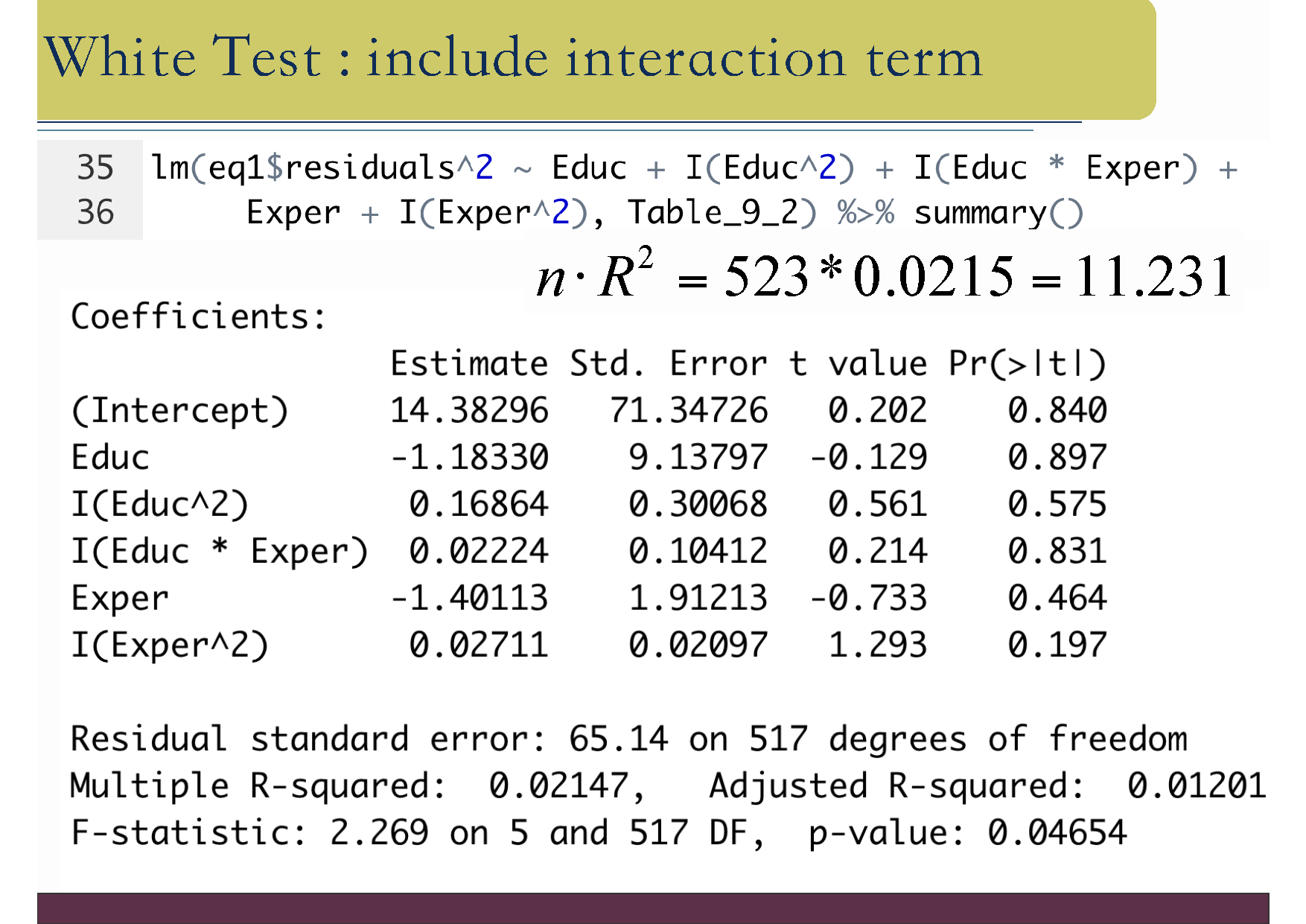Click line number 36 in the code gutter
This screenshot has height=924, width=1306.
pos(95,213)
